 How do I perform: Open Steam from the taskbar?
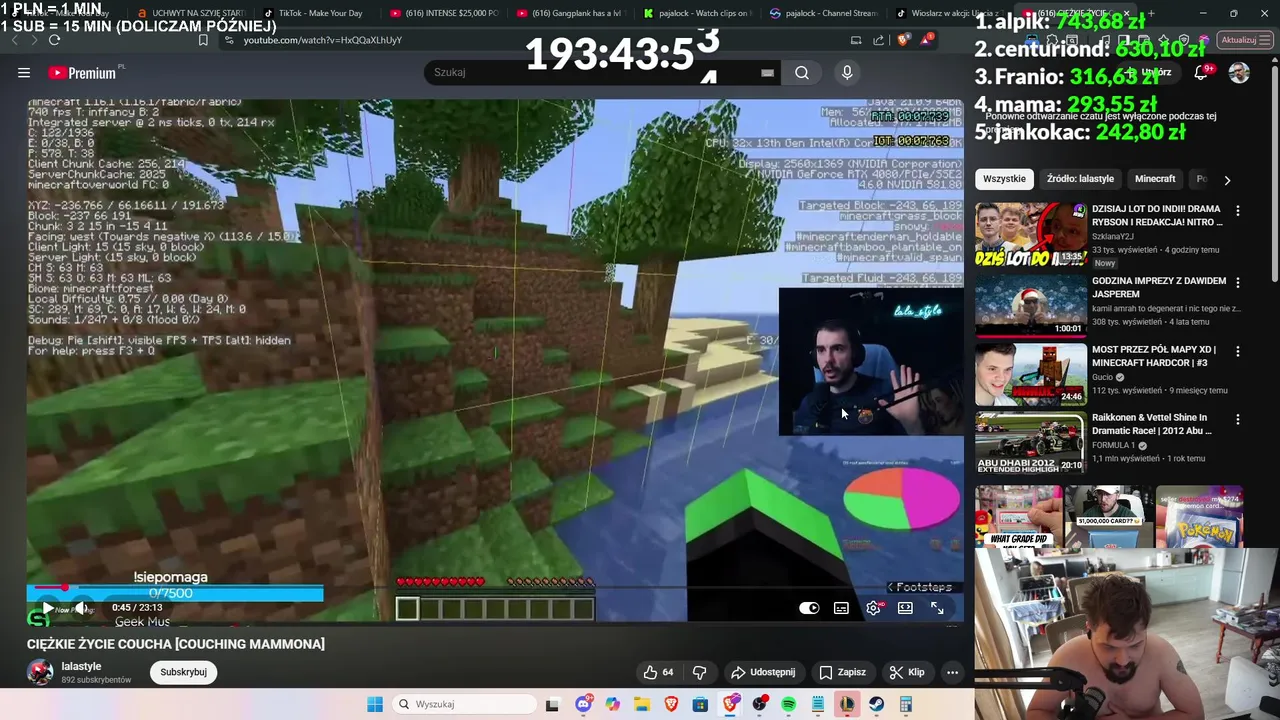876,704
